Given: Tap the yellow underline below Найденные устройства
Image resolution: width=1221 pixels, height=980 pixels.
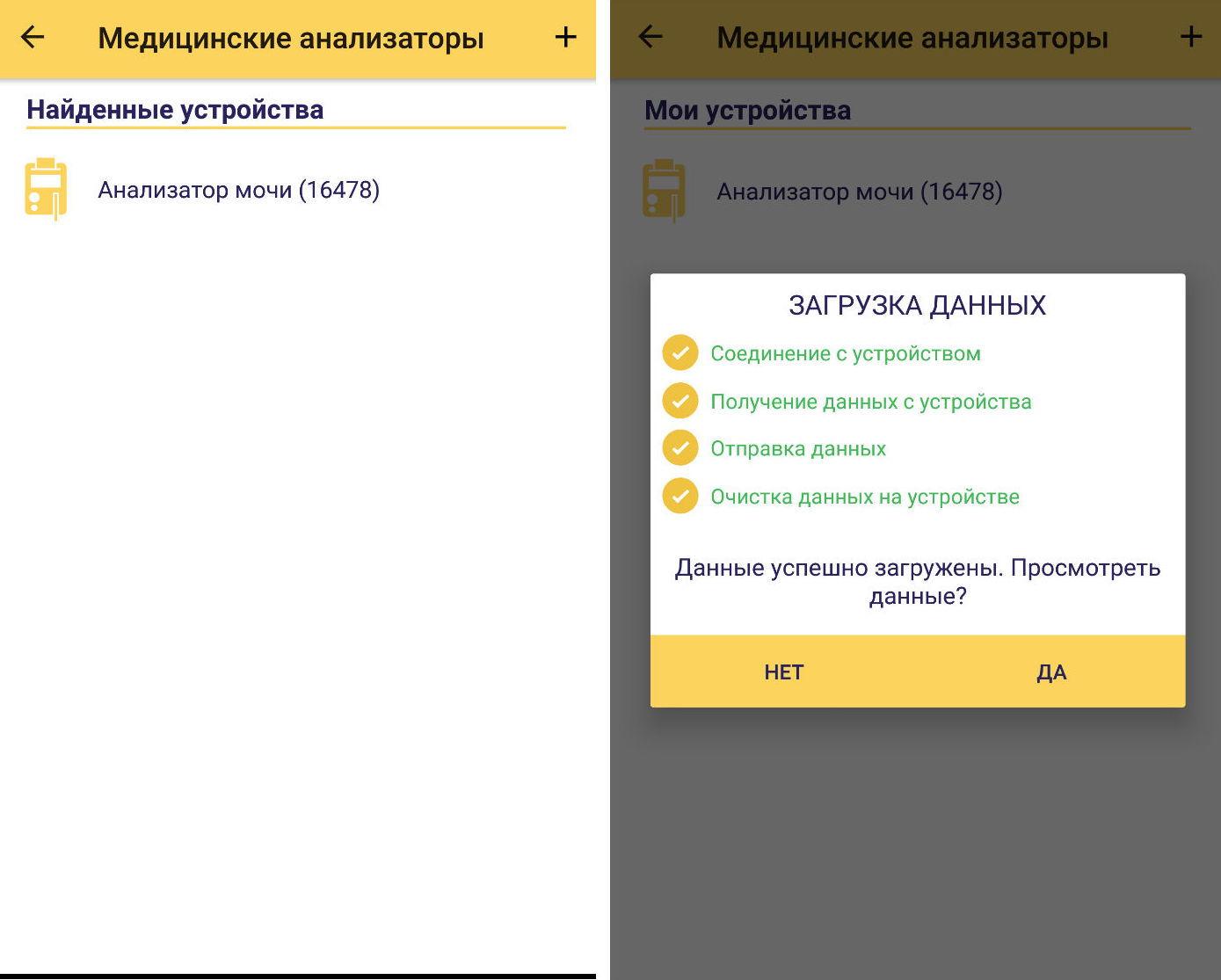Looking at the screenshot, I should (297, 128).
